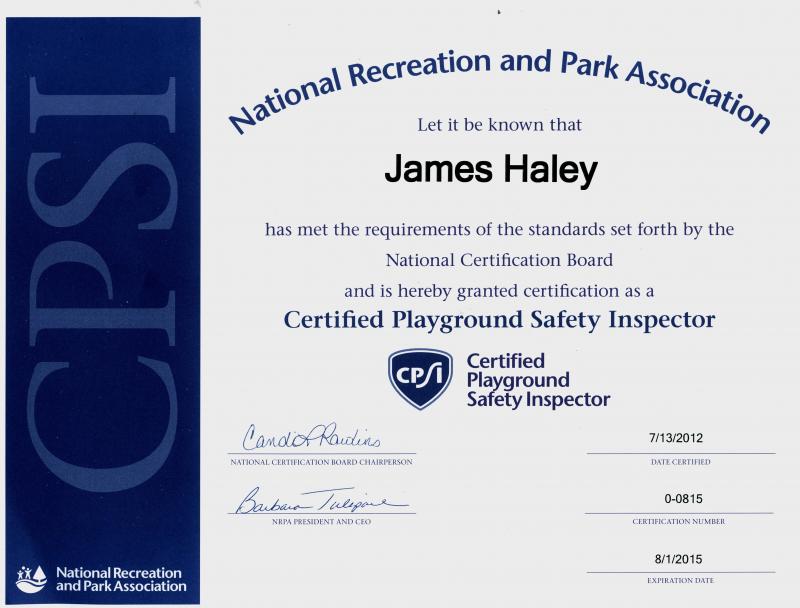Click the National Recreation and Park Association footer text

click(121, 579)
